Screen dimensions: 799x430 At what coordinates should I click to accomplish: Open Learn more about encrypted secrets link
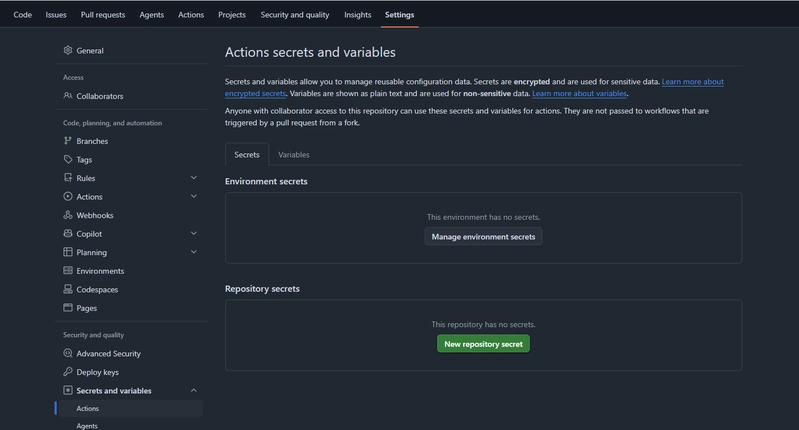693,82
